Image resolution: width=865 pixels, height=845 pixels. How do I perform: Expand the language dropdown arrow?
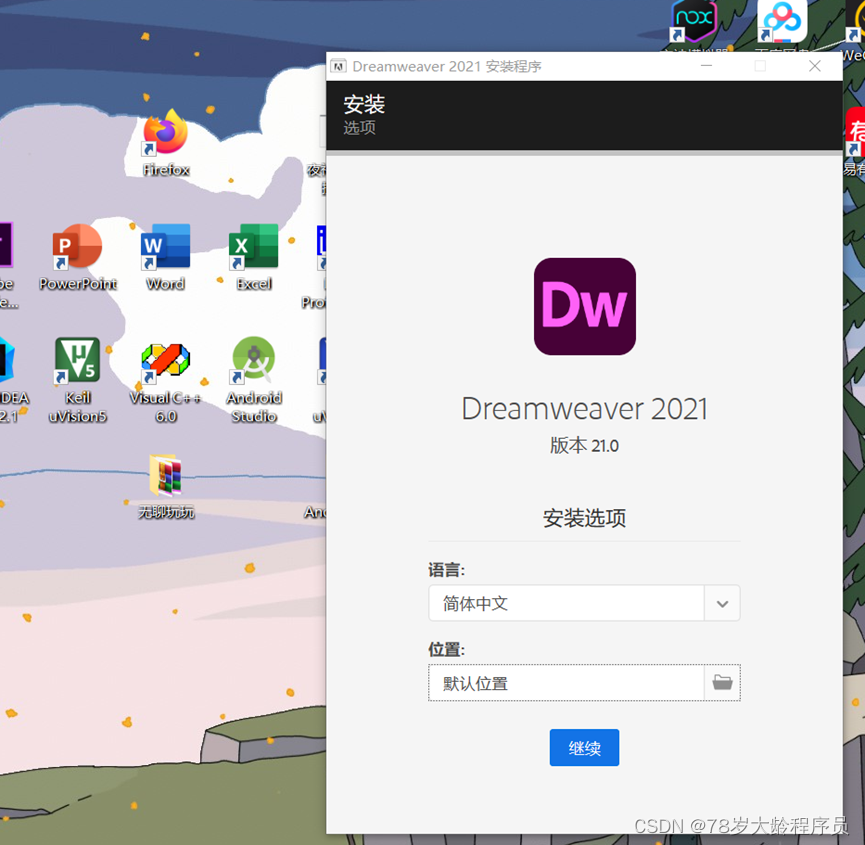(722, 603)
